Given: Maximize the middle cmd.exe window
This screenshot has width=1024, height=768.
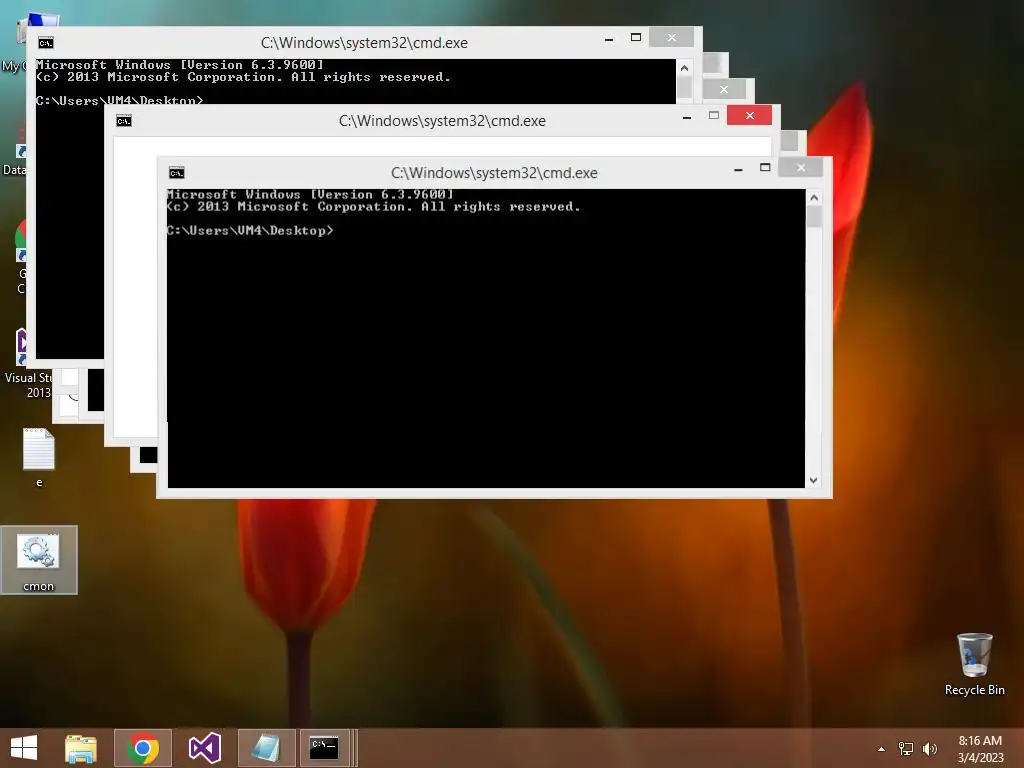Looking at the screenshot, I should coord(714,116).
